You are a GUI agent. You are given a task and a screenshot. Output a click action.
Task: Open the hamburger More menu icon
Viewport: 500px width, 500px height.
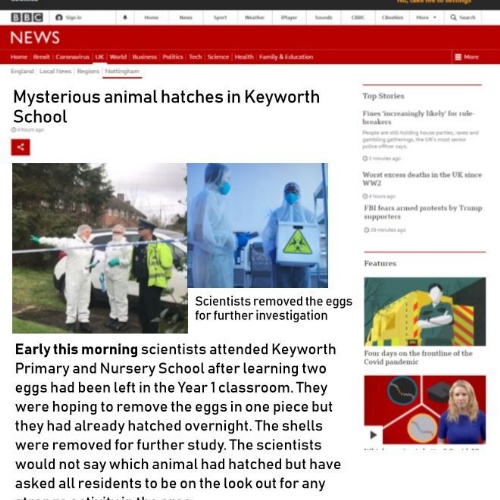458,57
